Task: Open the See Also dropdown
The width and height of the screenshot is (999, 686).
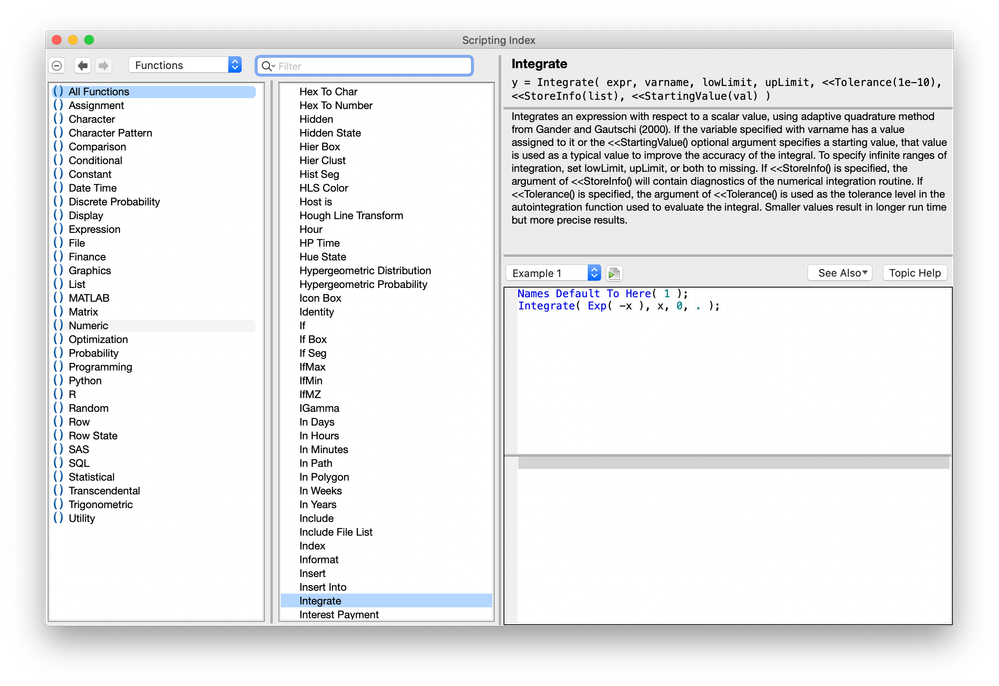Action: click(x=840, y=273)
